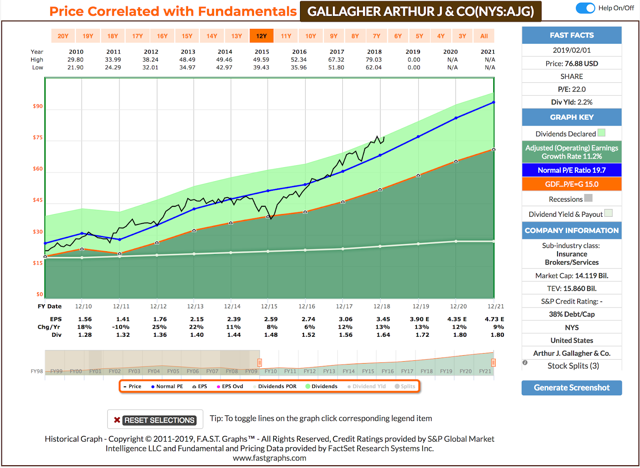Click the 12/11 Chg/Yr value -10%
The image size is (640, 468).
coord(122,327)
